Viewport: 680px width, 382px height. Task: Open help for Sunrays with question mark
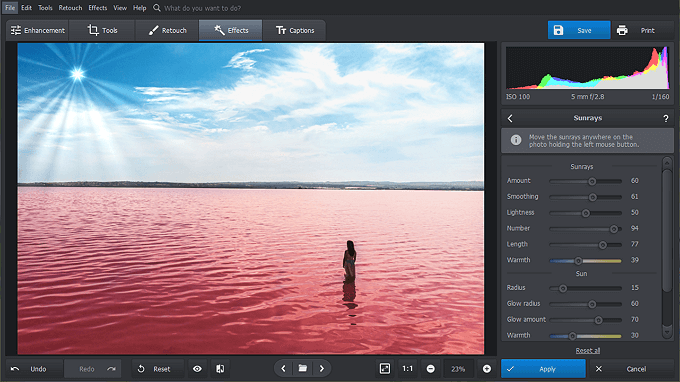coord(666,118)
